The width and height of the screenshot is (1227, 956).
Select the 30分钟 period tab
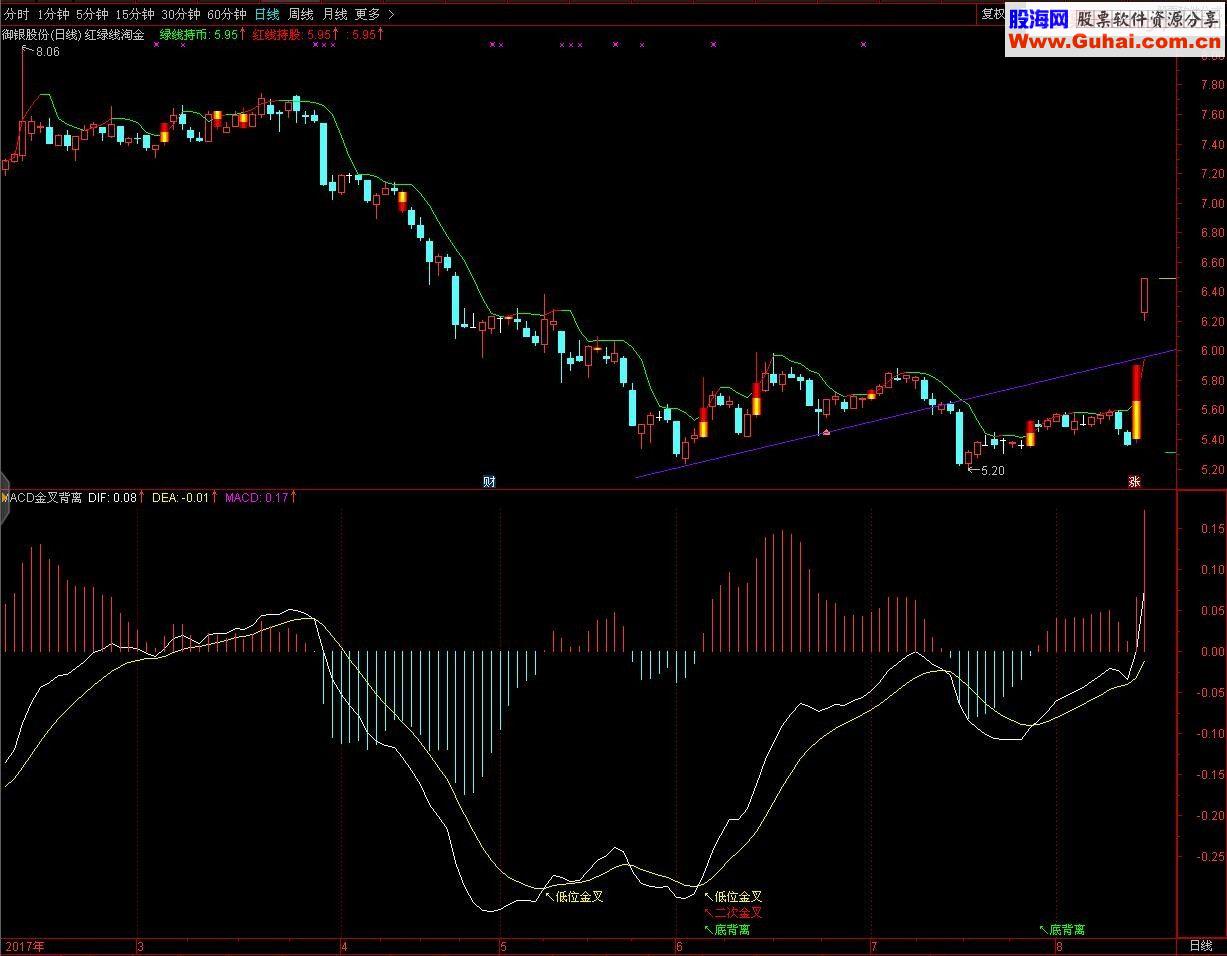click(x=181, y=14)
